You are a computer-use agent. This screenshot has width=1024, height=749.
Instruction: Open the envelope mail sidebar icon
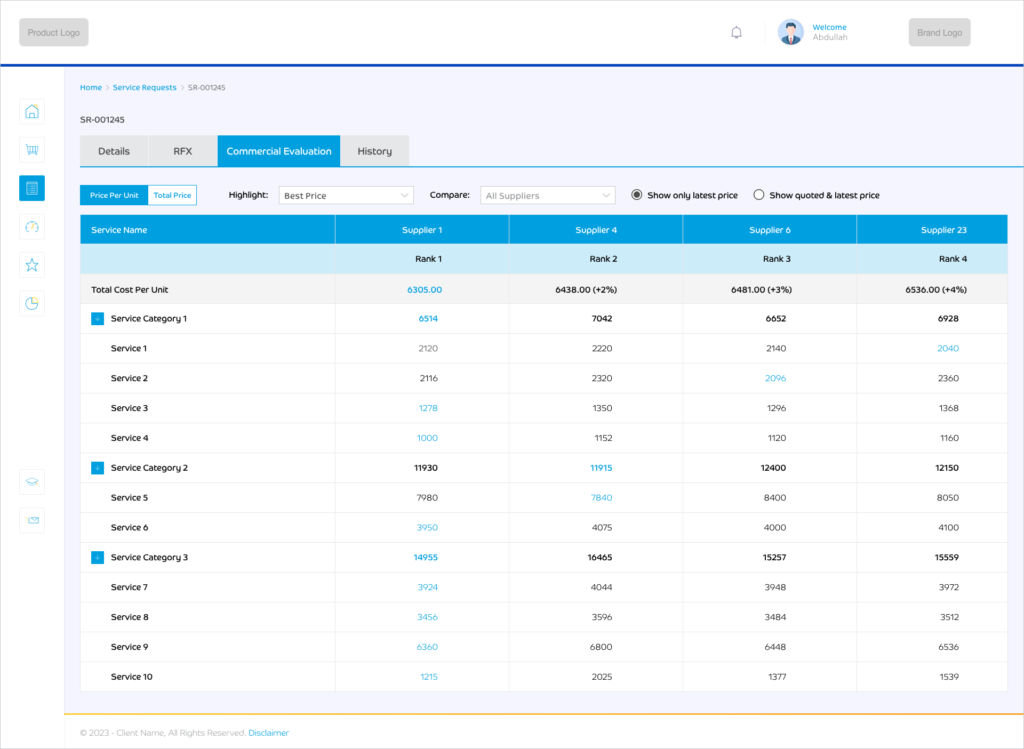[32, 520]
